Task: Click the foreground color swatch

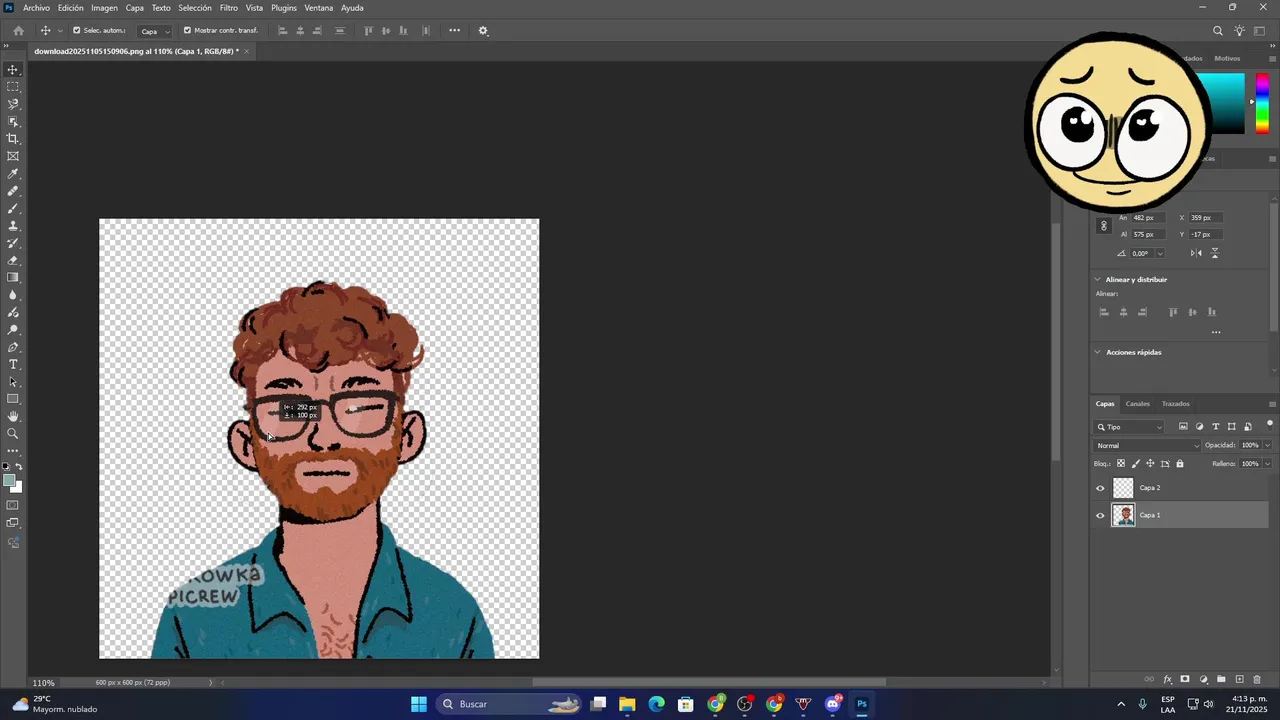Action: click(9, 481)
